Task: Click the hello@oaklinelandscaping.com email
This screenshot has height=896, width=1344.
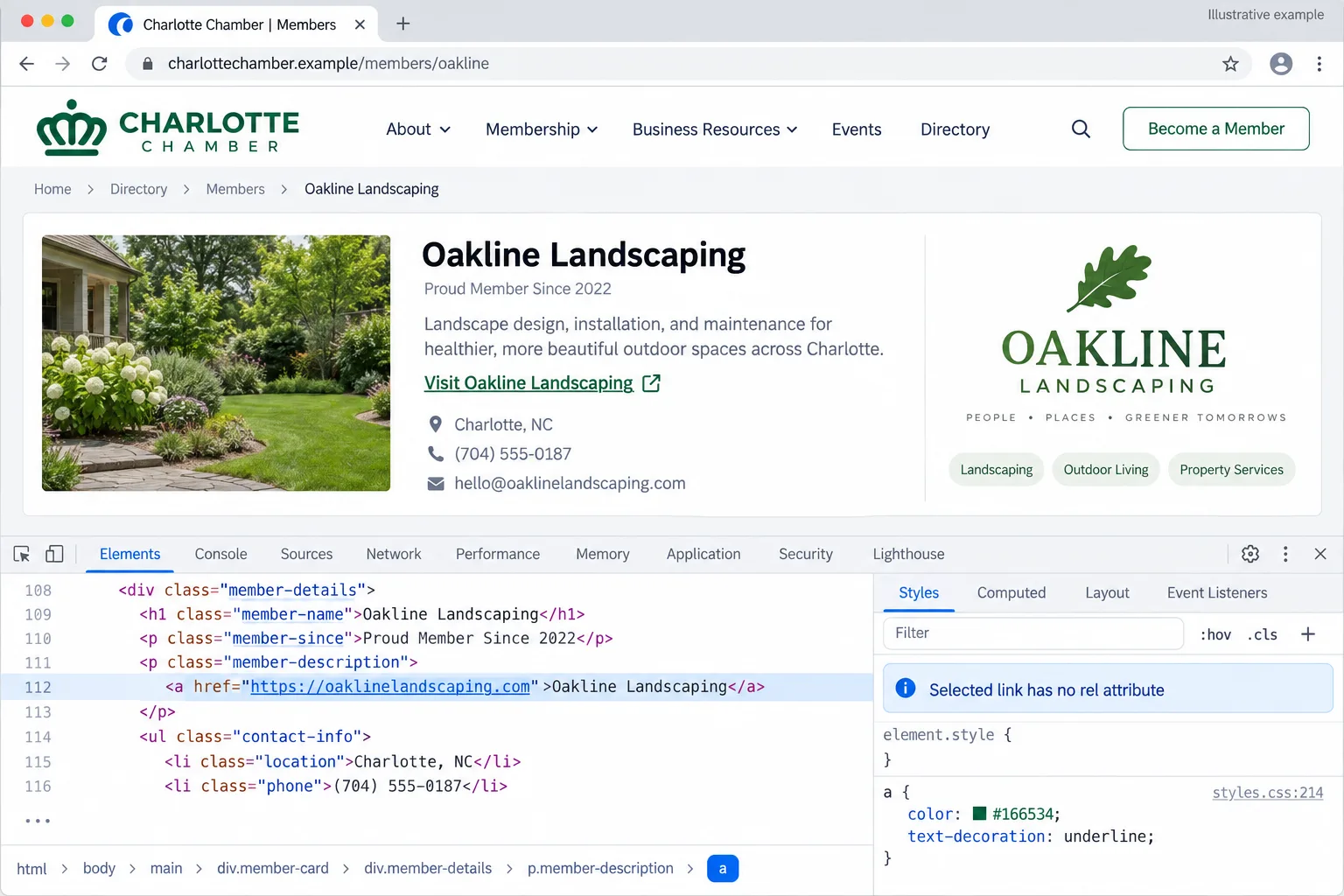Action: 570,483
